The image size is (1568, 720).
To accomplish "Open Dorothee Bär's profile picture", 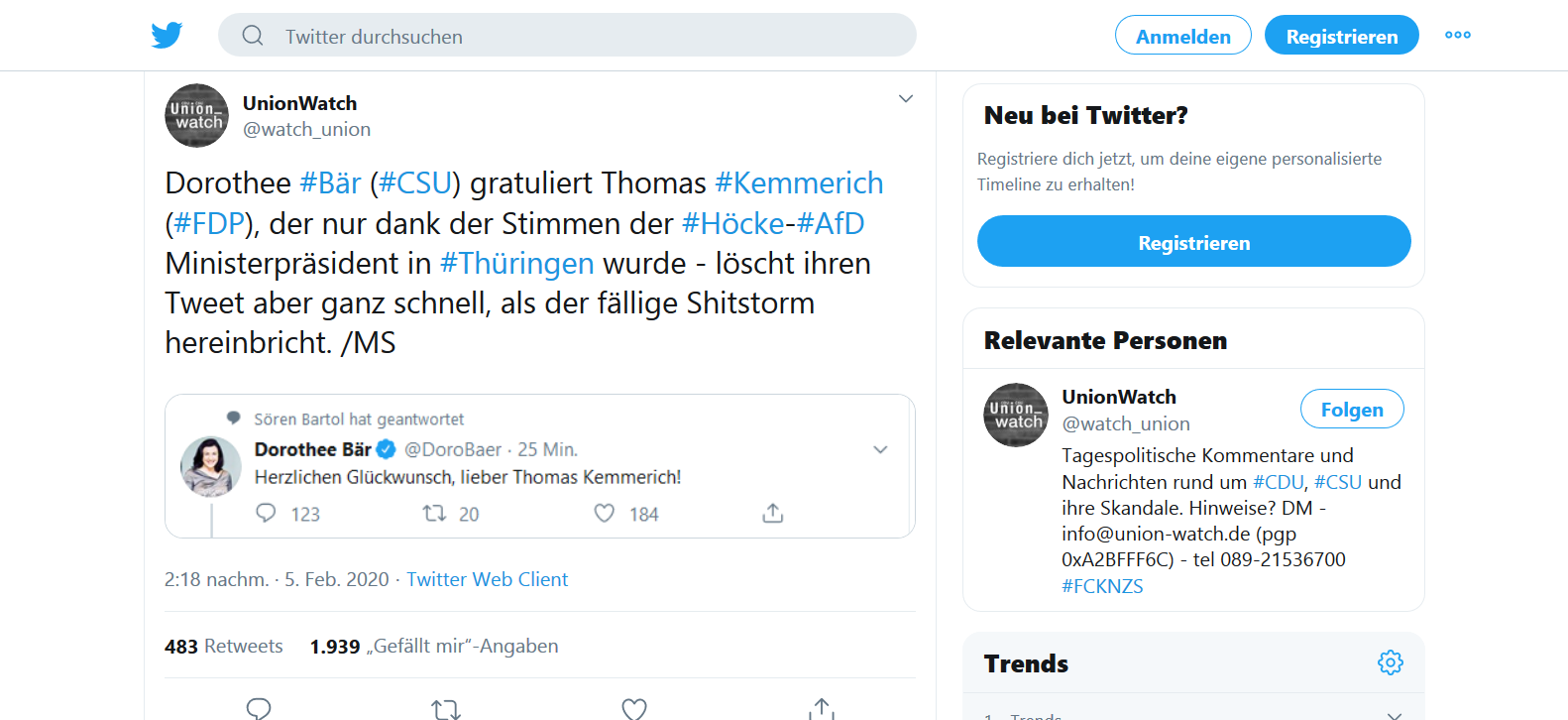I will point(211,466).
